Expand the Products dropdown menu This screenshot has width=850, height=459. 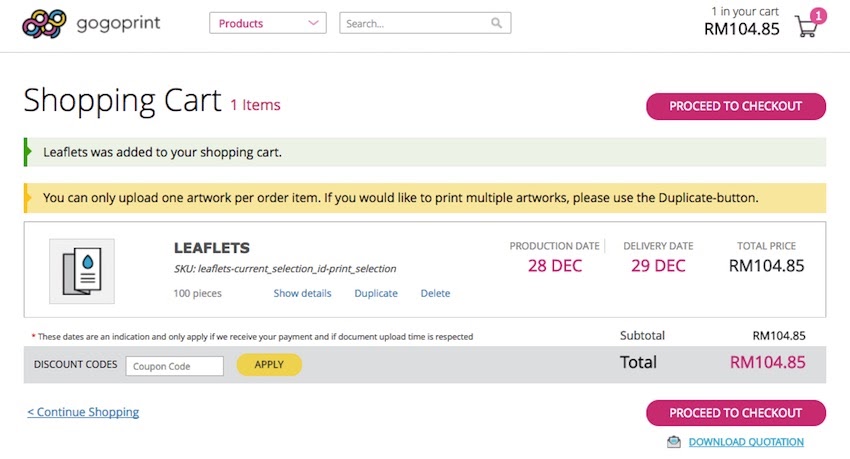click(268, 23)
